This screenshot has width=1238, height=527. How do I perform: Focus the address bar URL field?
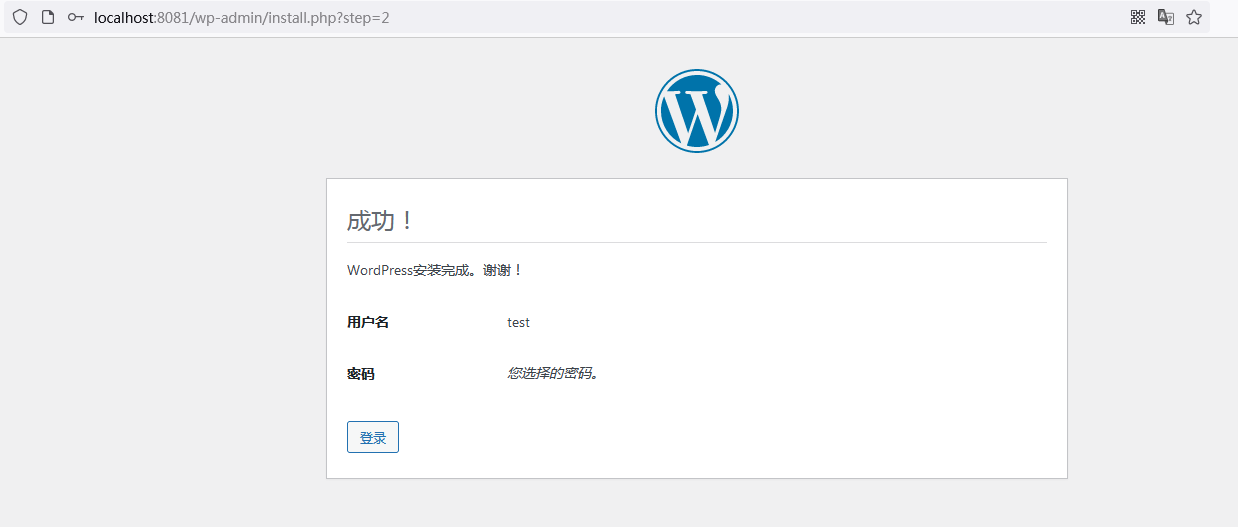click(x=607, y=17)
